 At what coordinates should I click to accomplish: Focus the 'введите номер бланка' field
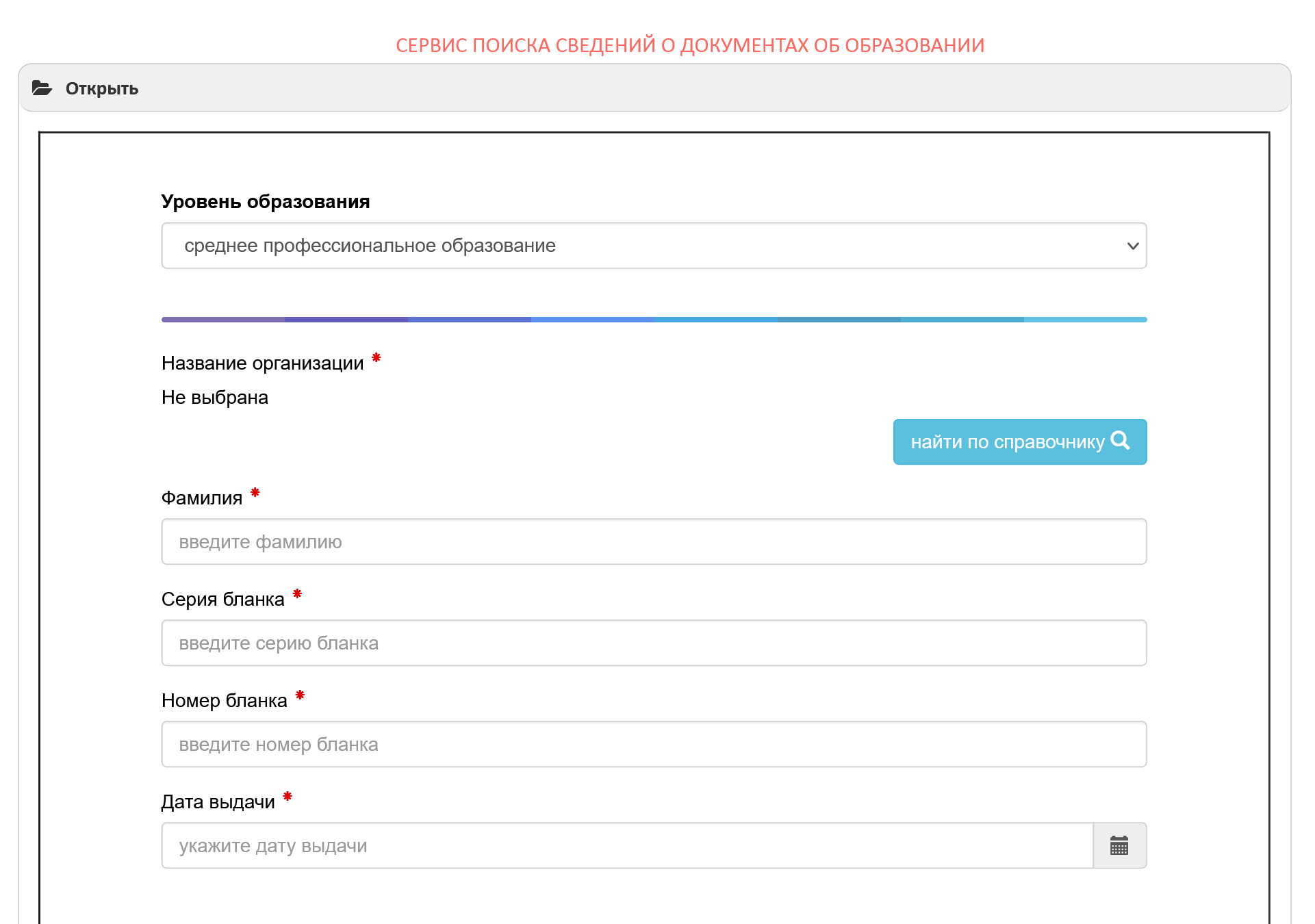(x=654, y=745)
